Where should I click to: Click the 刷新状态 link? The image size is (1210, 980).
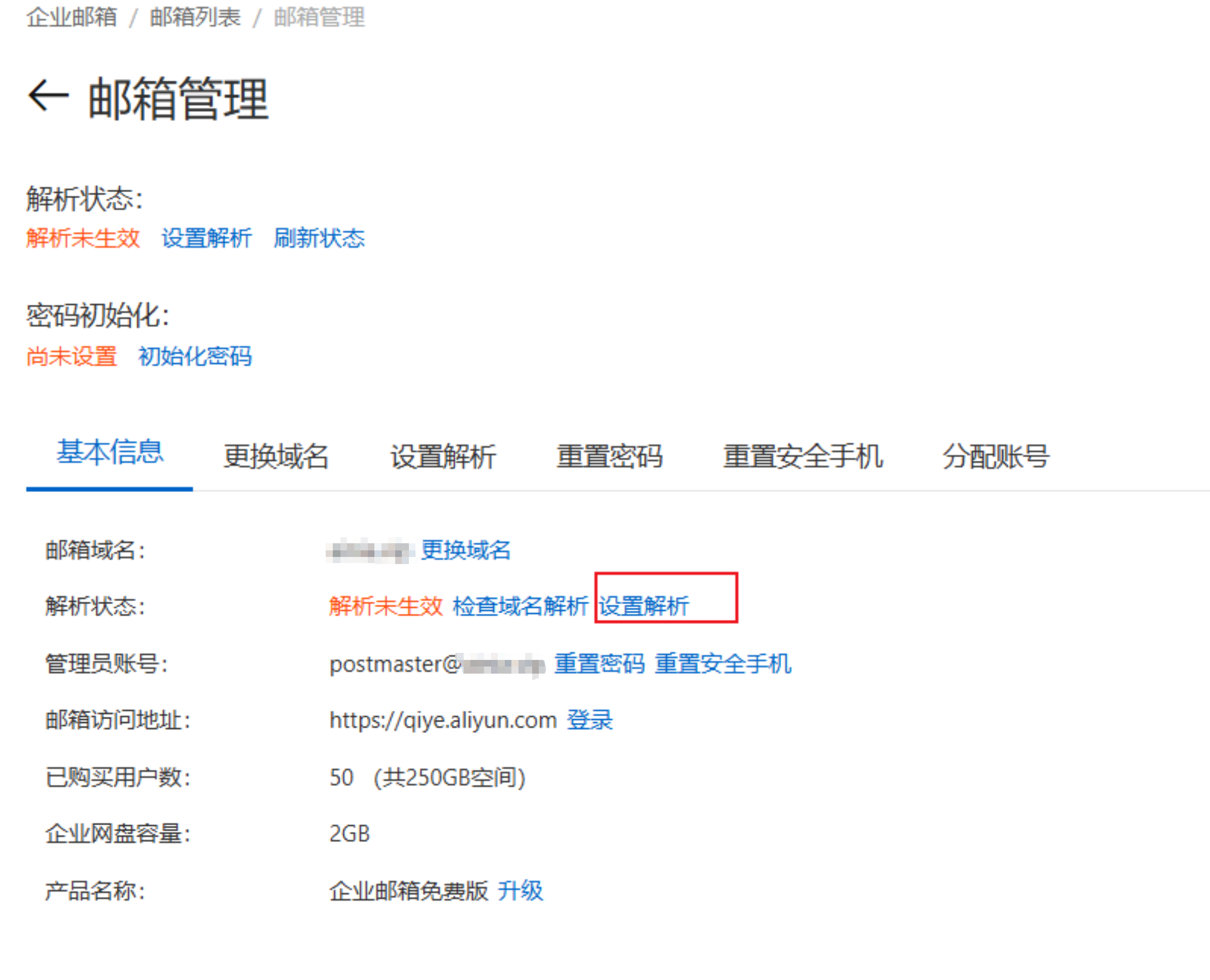(319, 238)
